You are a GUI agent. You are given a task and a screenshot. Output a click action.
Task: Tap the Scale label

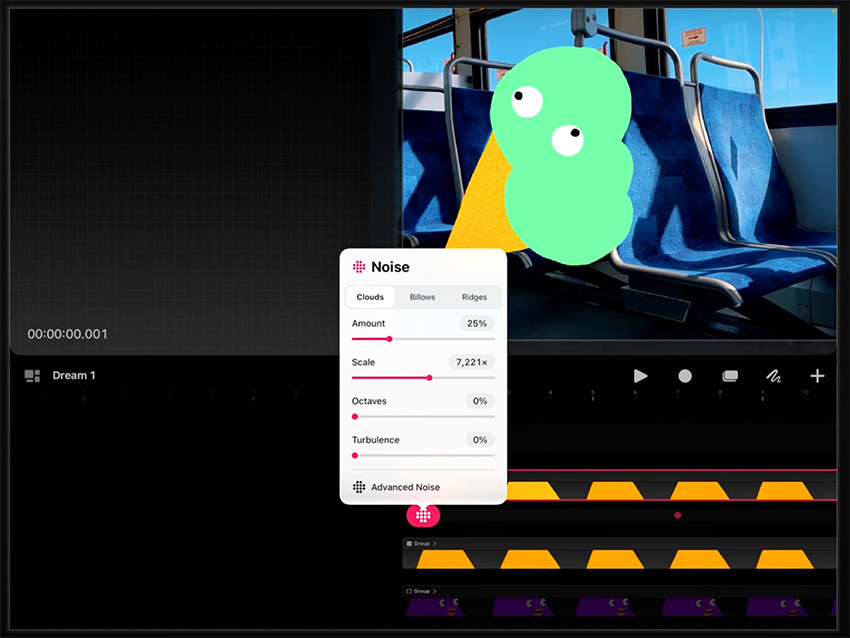(363, 362)
